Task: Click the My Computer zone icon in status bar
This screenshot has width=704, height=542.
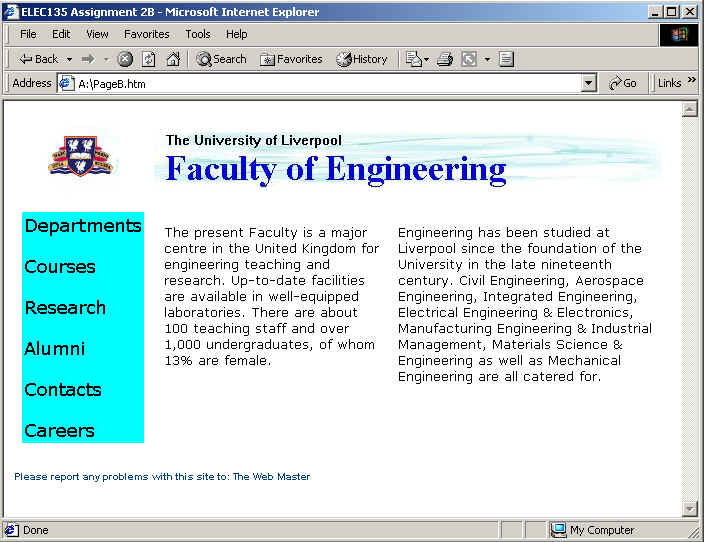Action: (559, 530)
